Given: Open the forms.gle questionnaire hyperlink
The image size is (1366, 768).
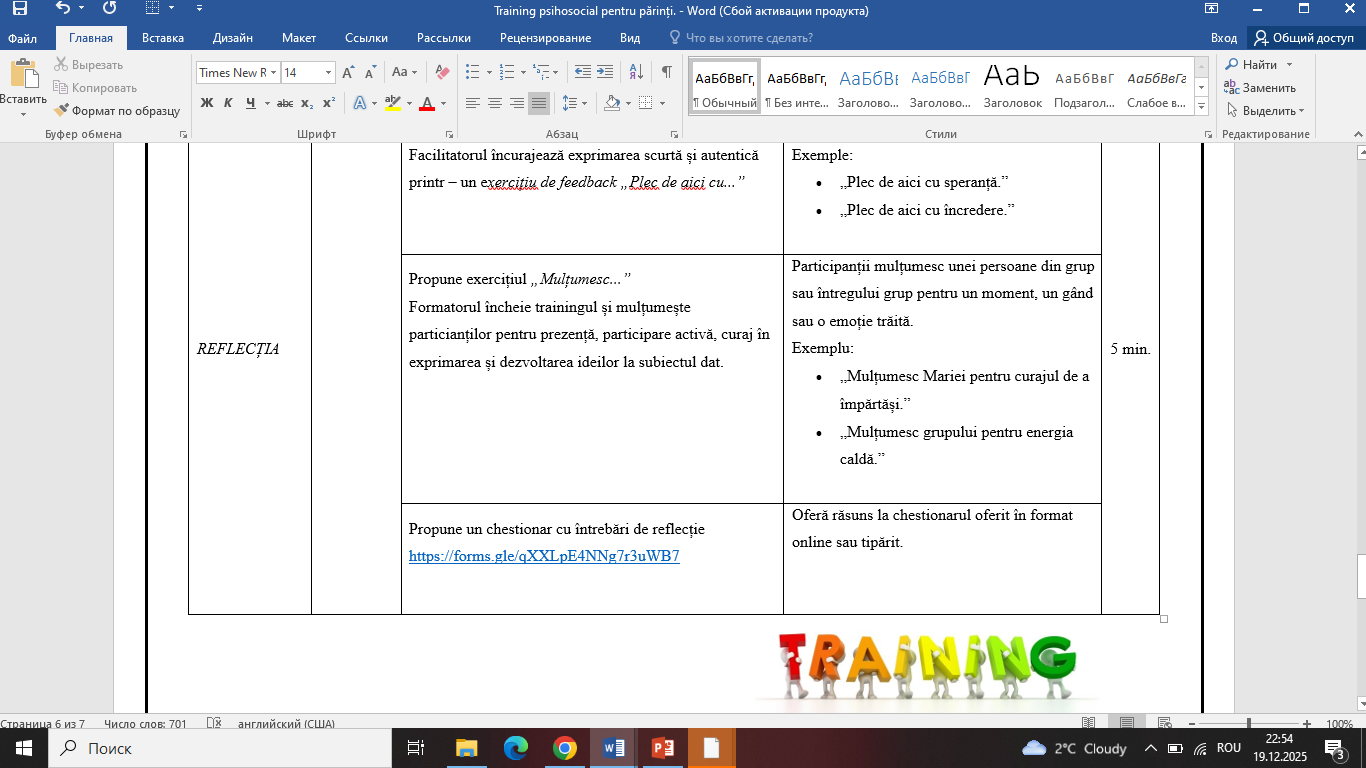Looking at the screenshot, I should click(544, 556).
